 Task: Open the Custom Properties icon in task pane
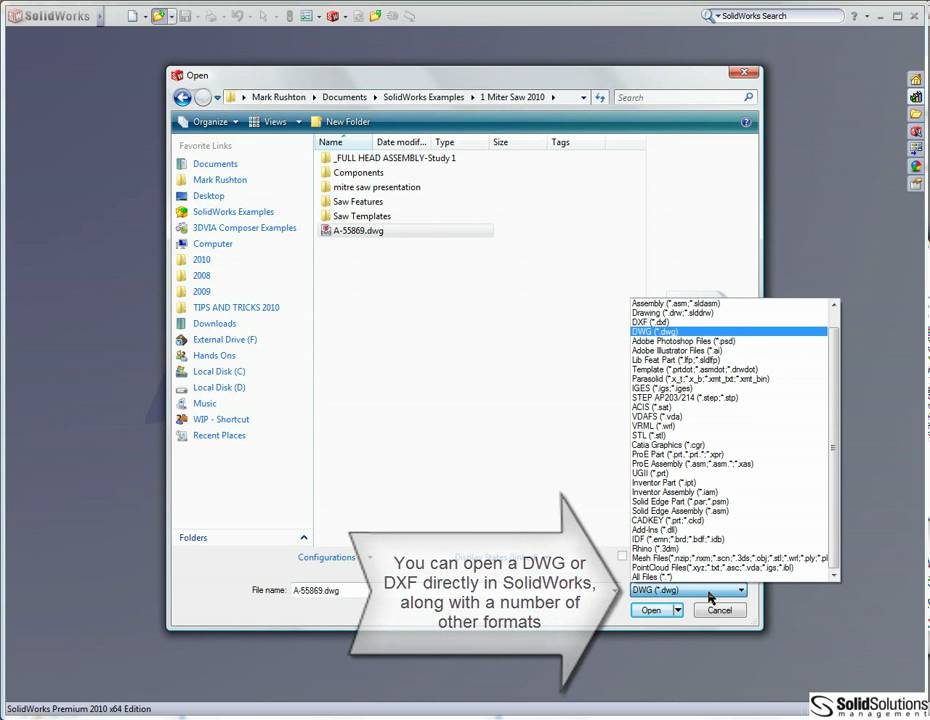click(x=916, y=184)
